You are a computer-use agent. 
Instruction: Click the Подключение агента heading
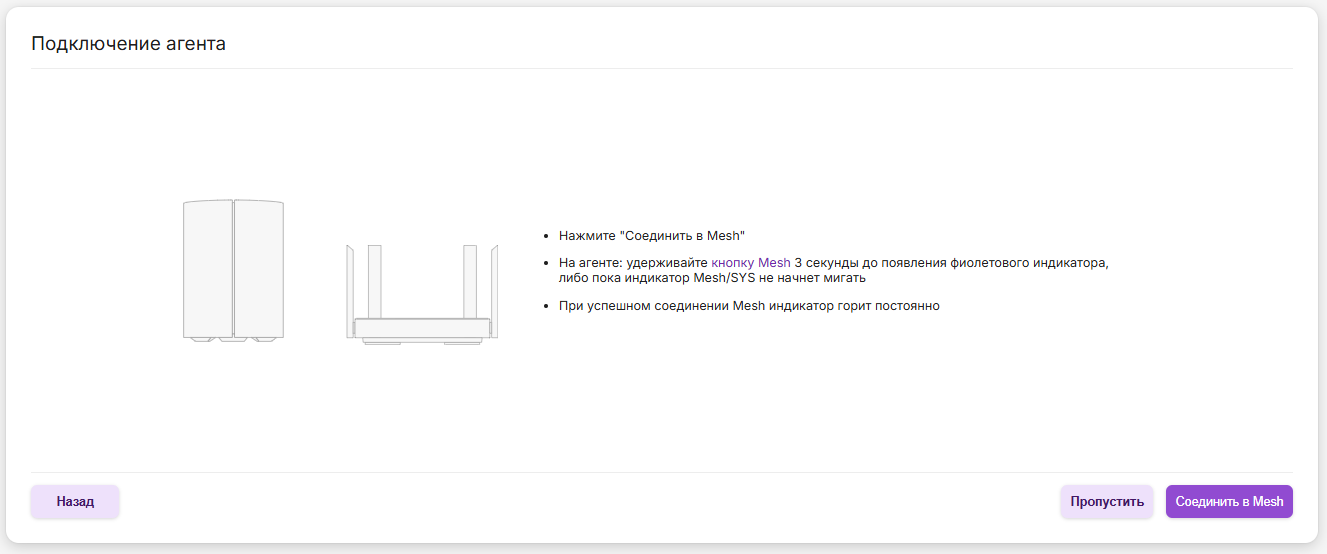(128, 44)
